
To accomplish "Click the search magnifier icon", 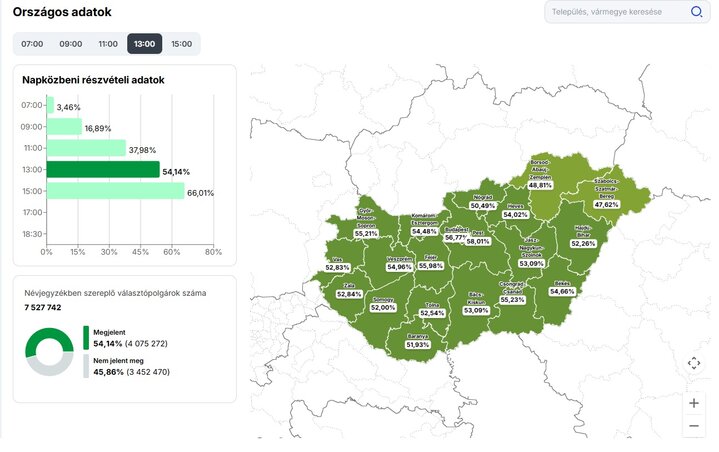I will 696,12.
